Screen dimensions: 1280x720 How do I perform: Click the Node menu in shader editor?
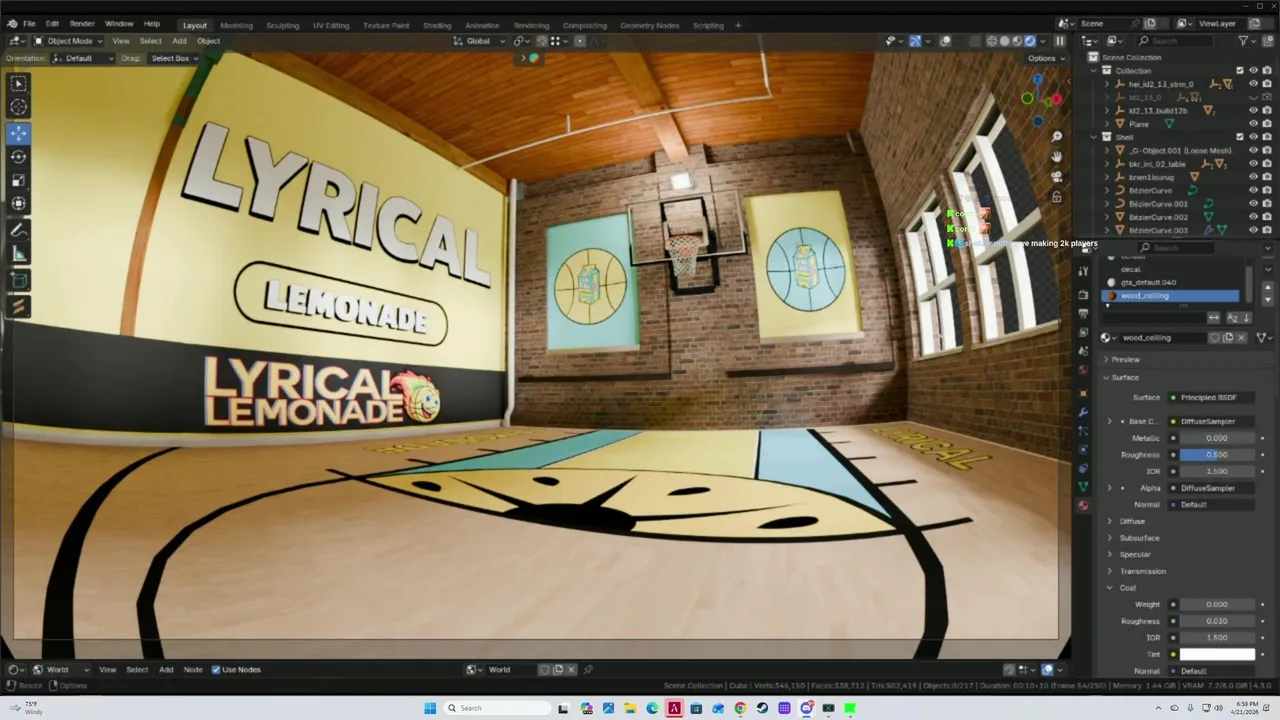[x=193, y=669]
